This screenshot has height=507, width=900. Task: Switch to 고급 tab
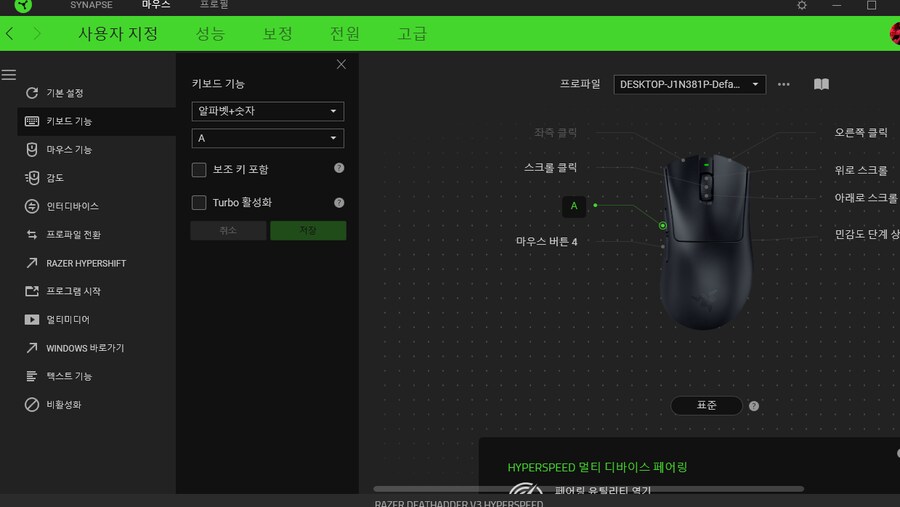pyautogui.click(x=412, y=33)
